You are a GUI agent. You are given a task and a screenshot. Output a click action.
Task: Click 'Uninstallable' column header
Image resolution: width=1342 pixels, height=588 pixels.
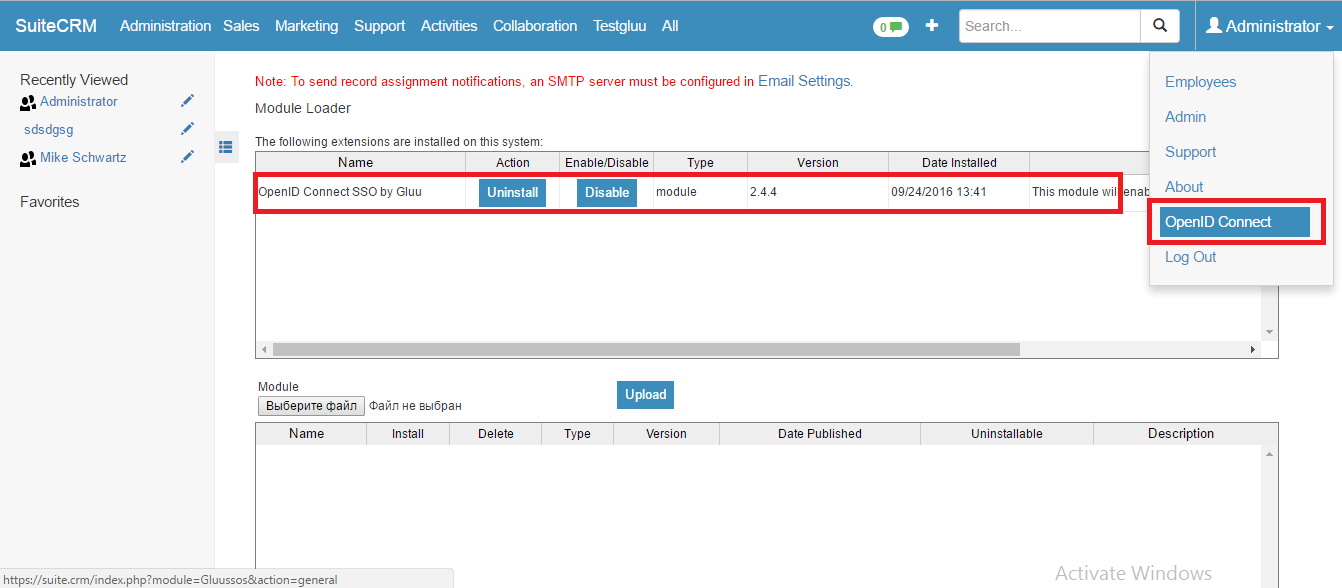coord(1007,434)
